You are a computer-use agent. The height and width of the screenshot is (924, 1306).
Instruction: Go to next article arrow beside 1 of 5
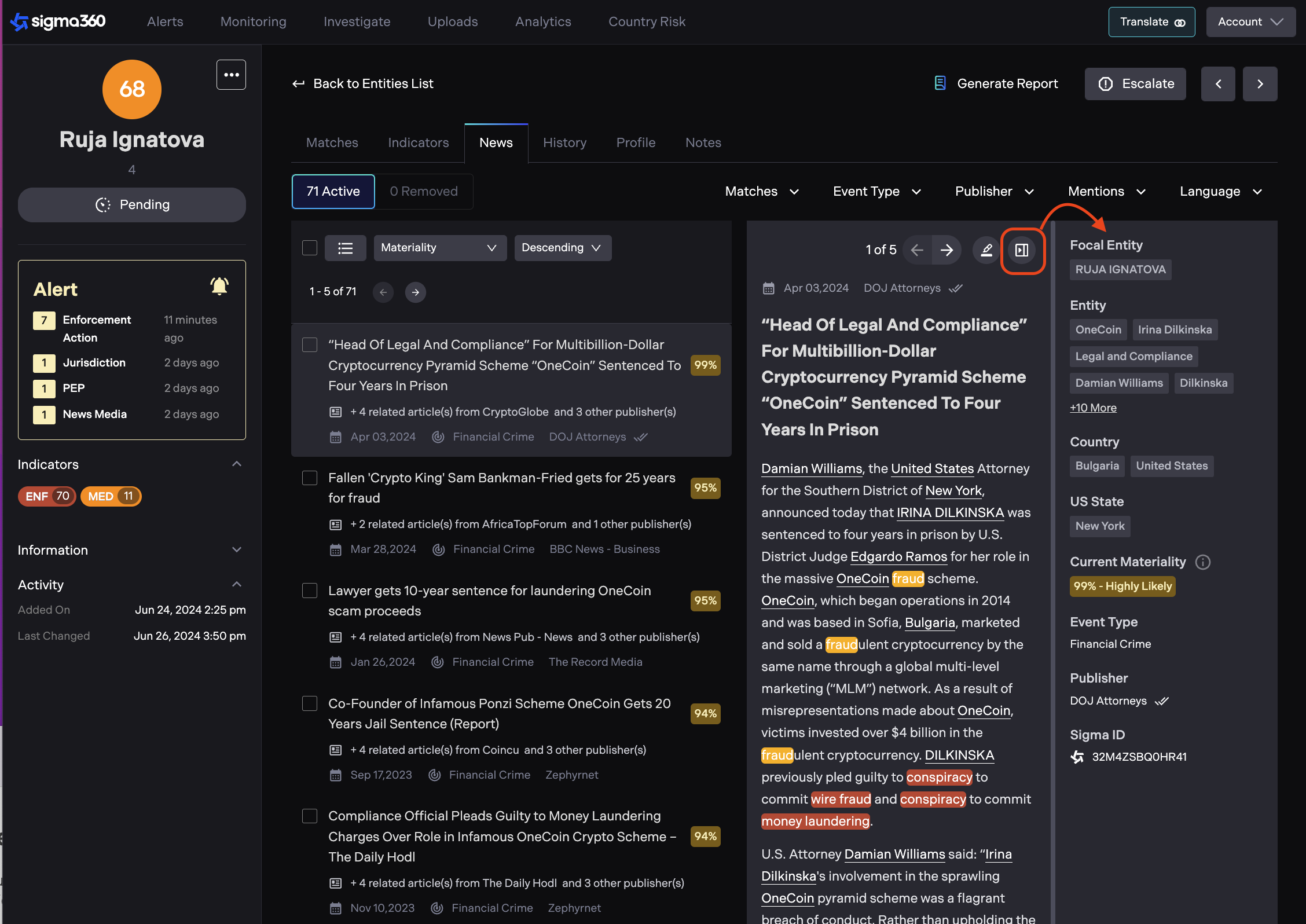[x=947, y=250]
